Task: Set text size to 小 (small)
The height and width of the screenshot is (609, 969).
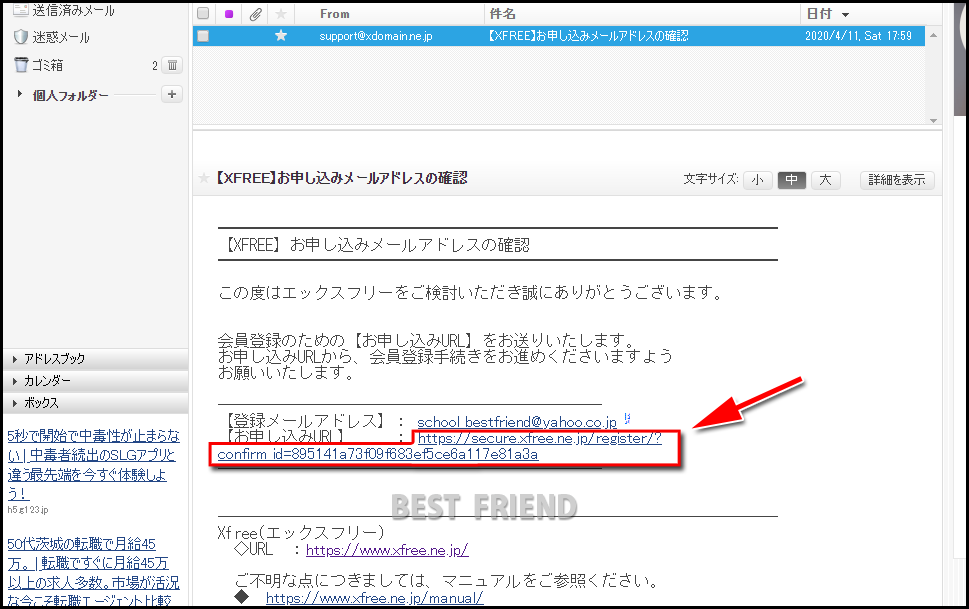Action: [758, 180]
